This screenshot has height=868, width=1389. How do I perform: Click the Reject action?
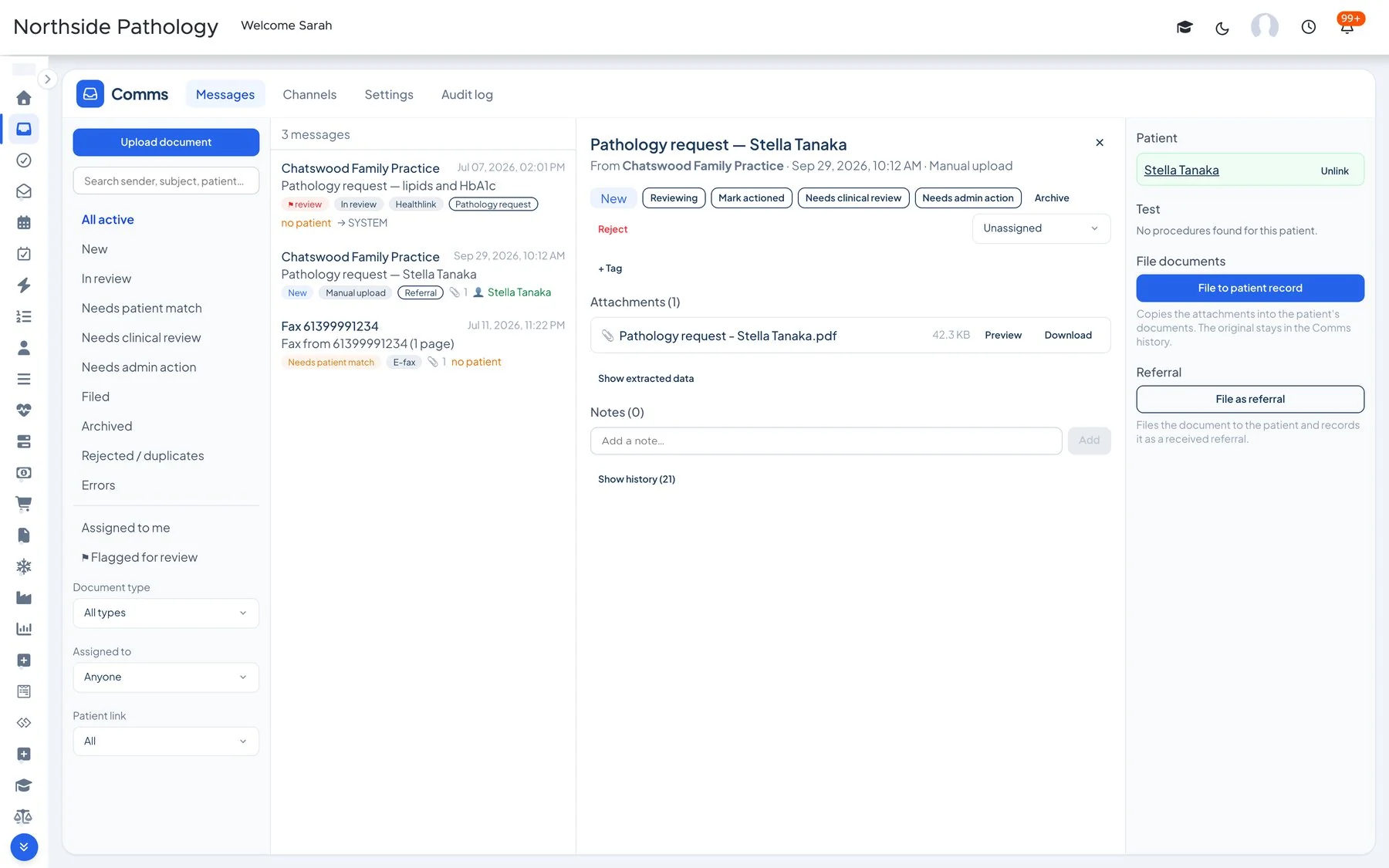click(613, 229)
